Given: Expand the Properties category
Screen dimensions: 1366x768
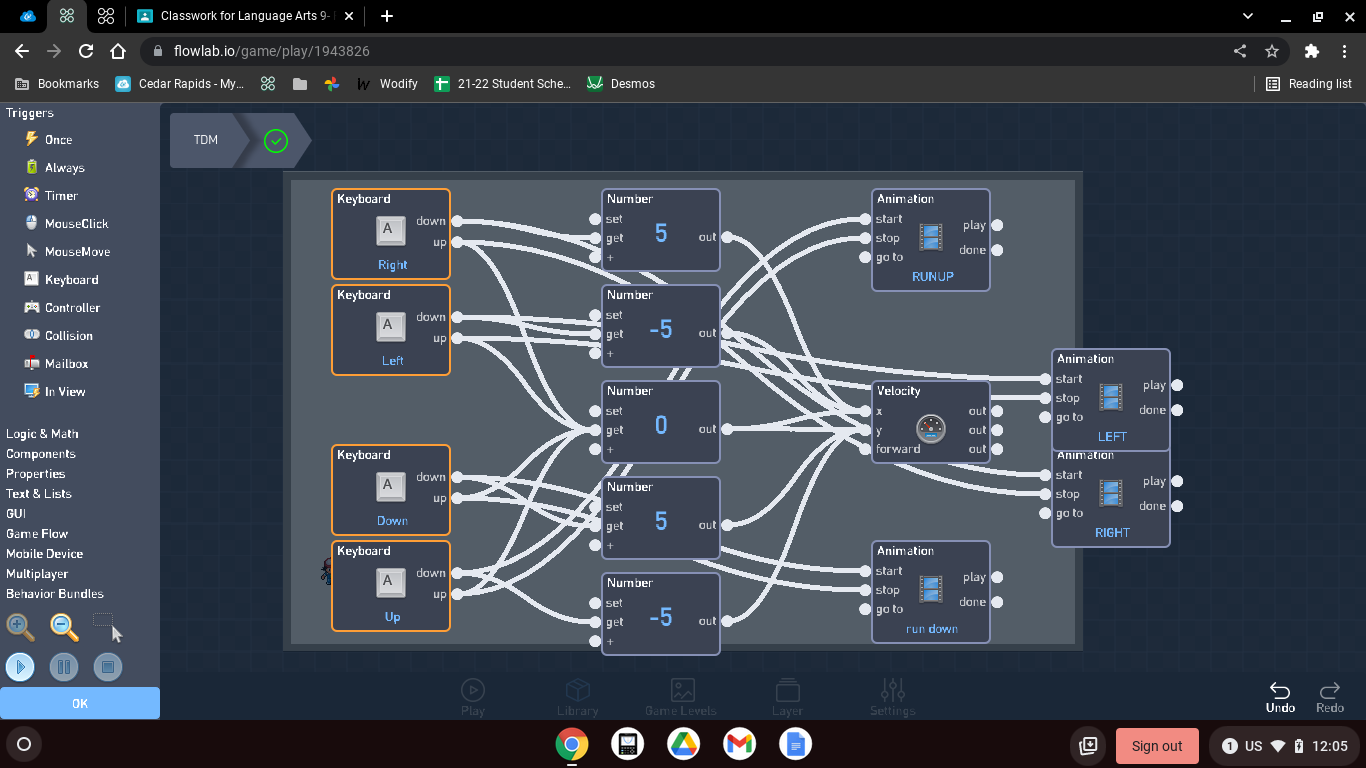Looking at the screenshot, I should [36, 474].
